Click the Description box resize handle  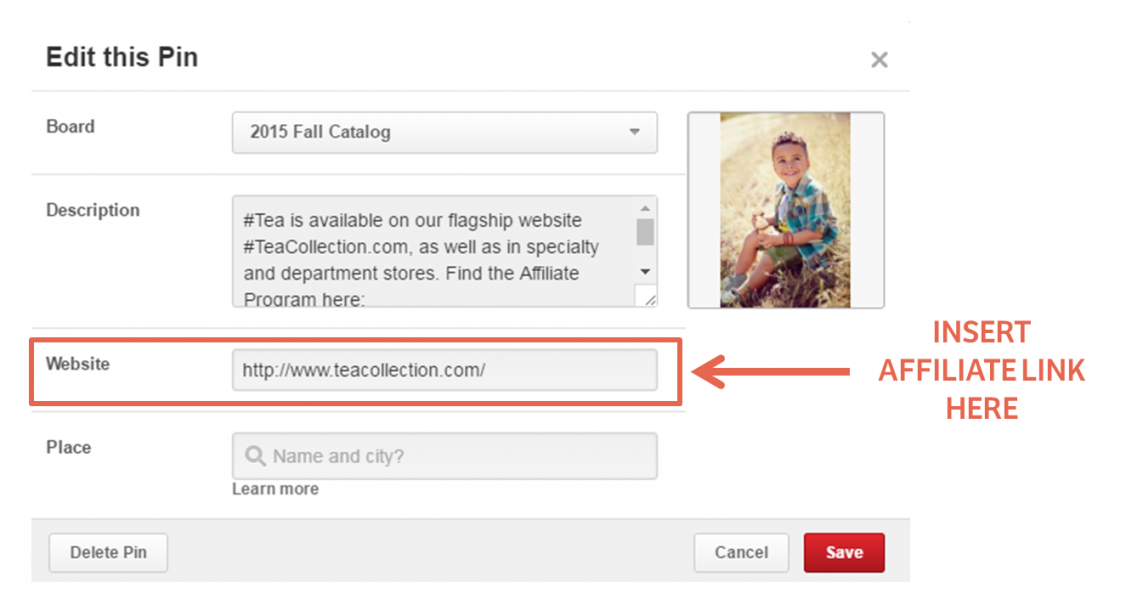[x=649, y=297]
